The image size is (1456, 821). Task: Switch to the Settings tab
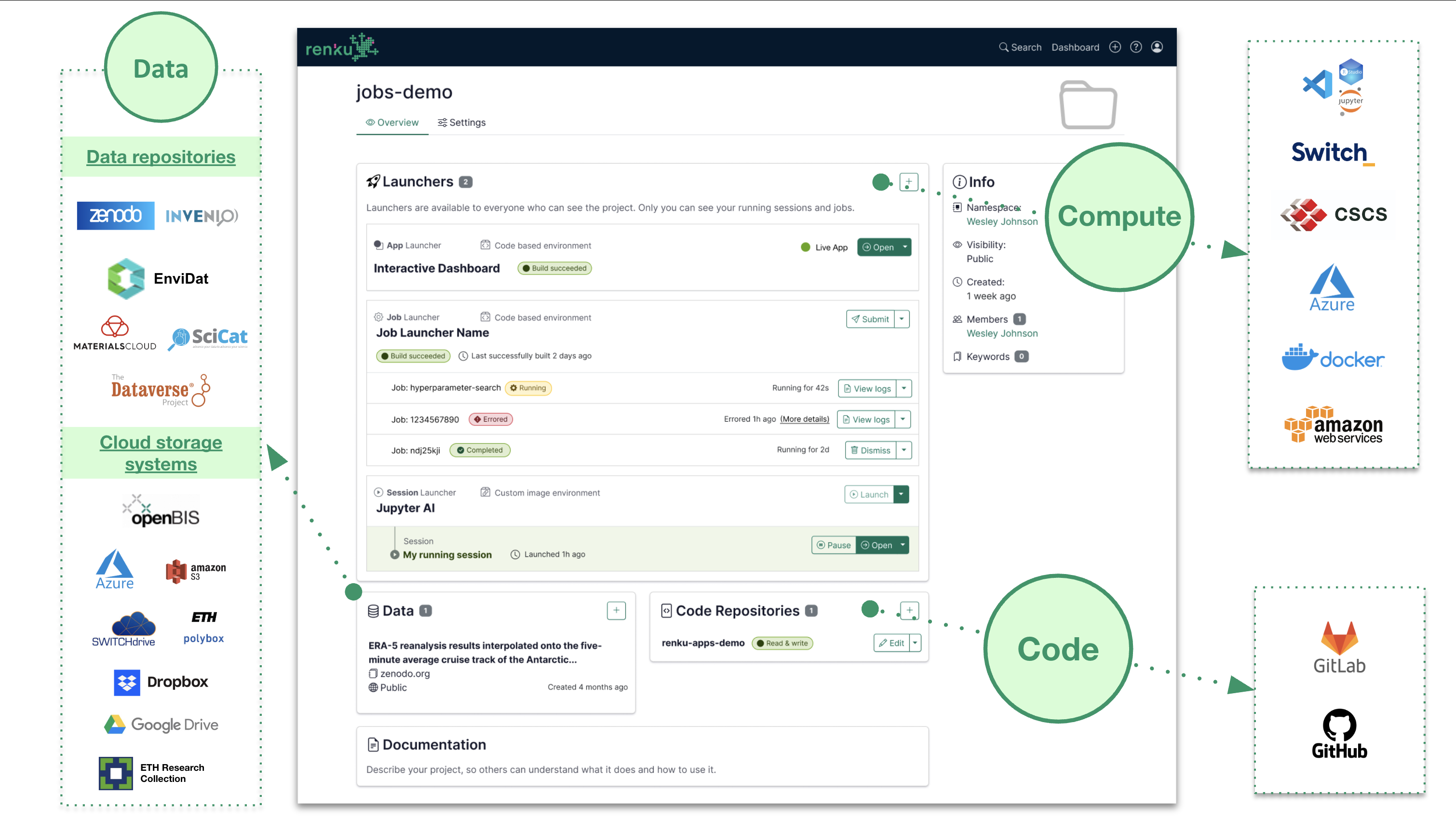pos(461,123)
